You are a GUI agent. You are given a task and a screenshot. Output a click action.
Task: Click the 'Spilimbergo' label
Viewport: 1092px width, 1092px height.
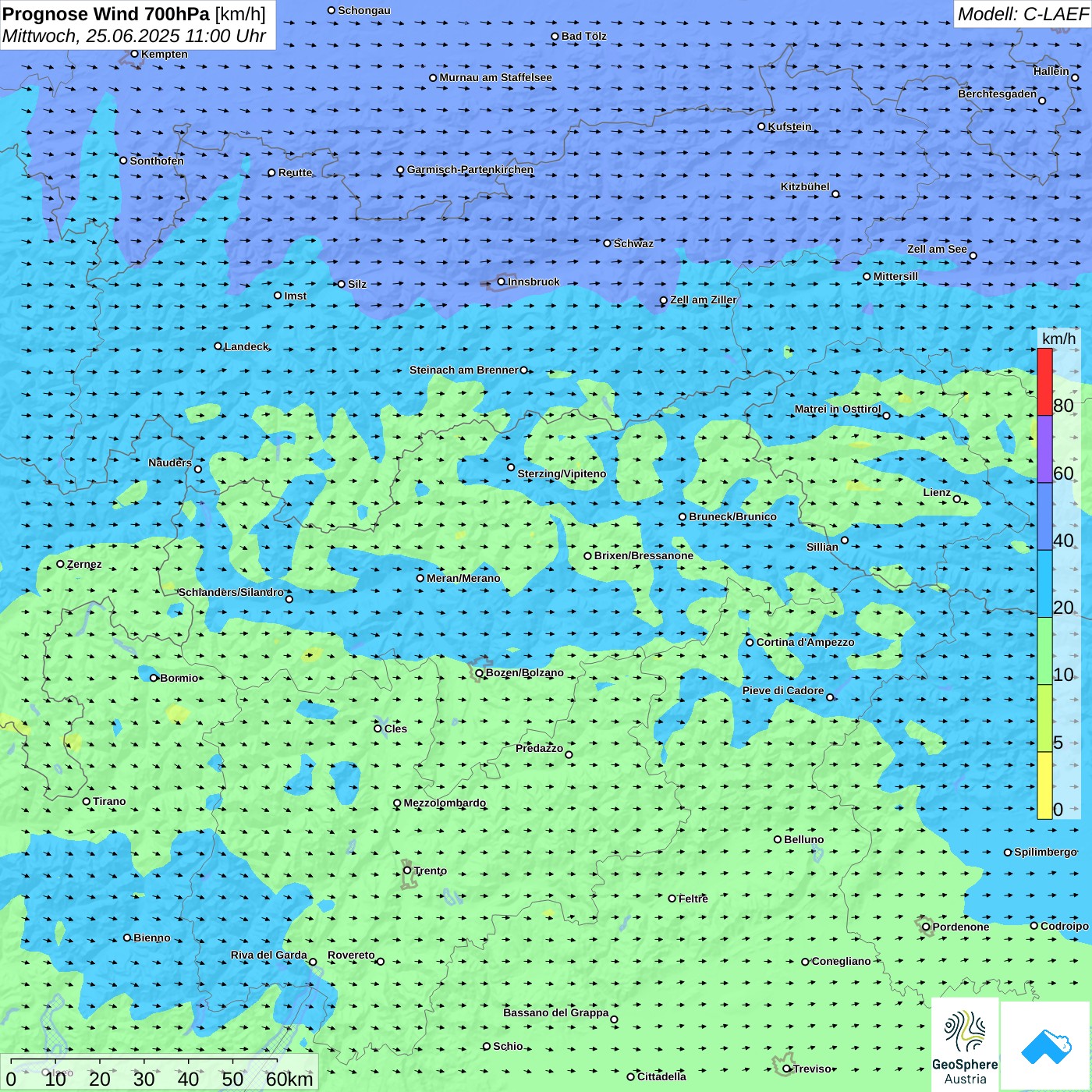click(x=1045, y=852)
